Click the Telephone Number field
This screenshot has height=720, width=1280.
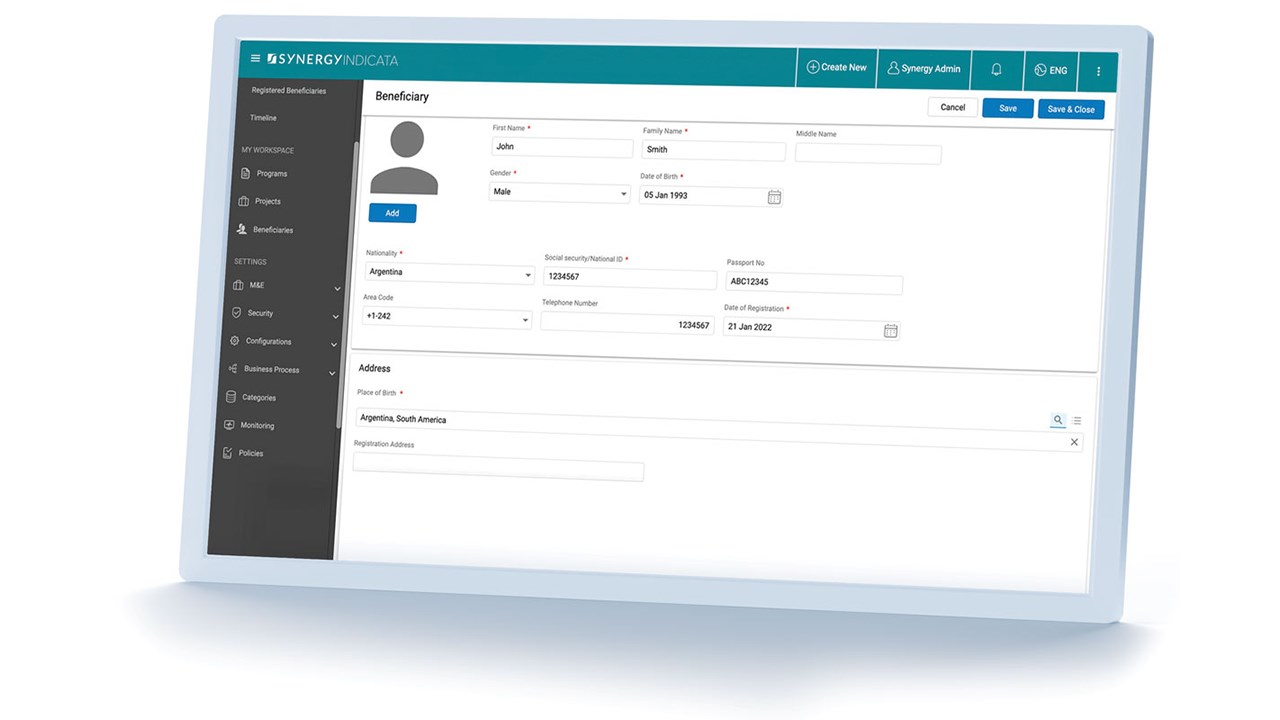click(x=627, y=324)
